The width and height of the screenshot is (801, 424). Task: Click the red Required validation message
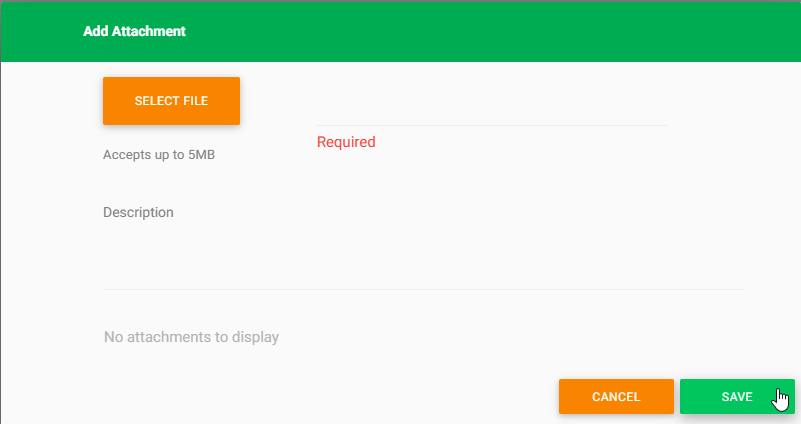coord(346,142)
